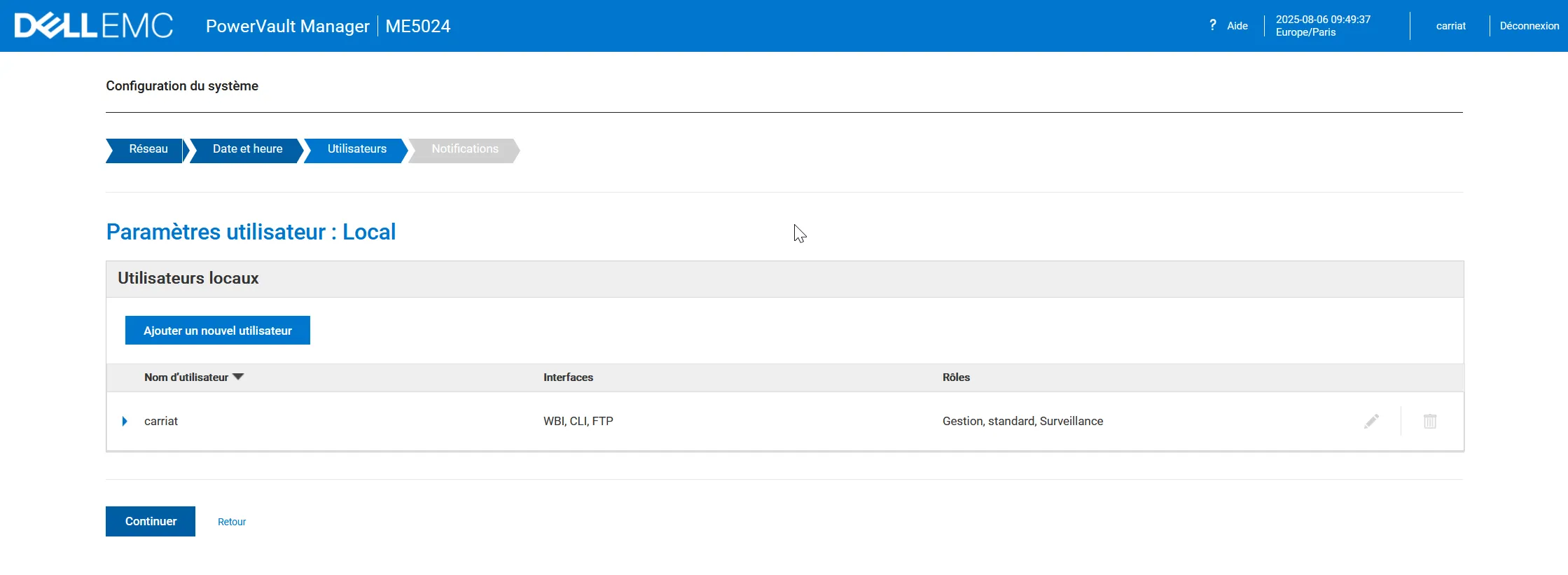
Task: Click the date and time zone display
Action: tap(1322, 26)
